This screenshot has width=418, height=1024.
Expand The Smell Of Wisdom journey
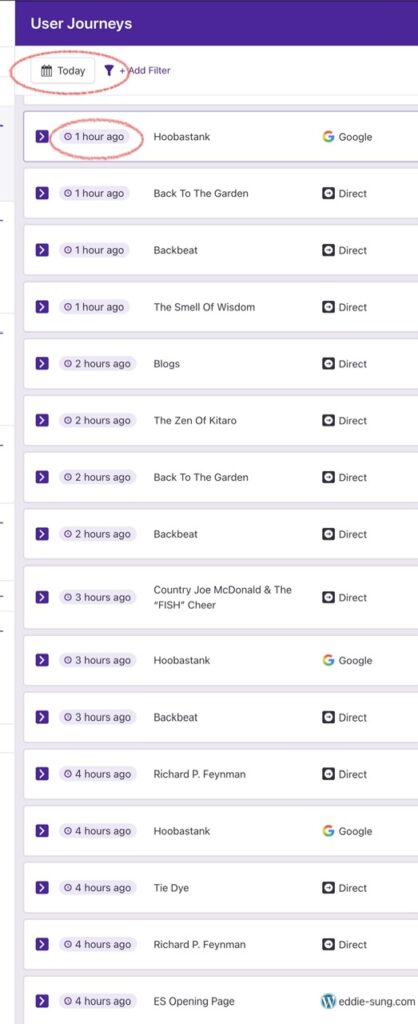click(42, 307)
